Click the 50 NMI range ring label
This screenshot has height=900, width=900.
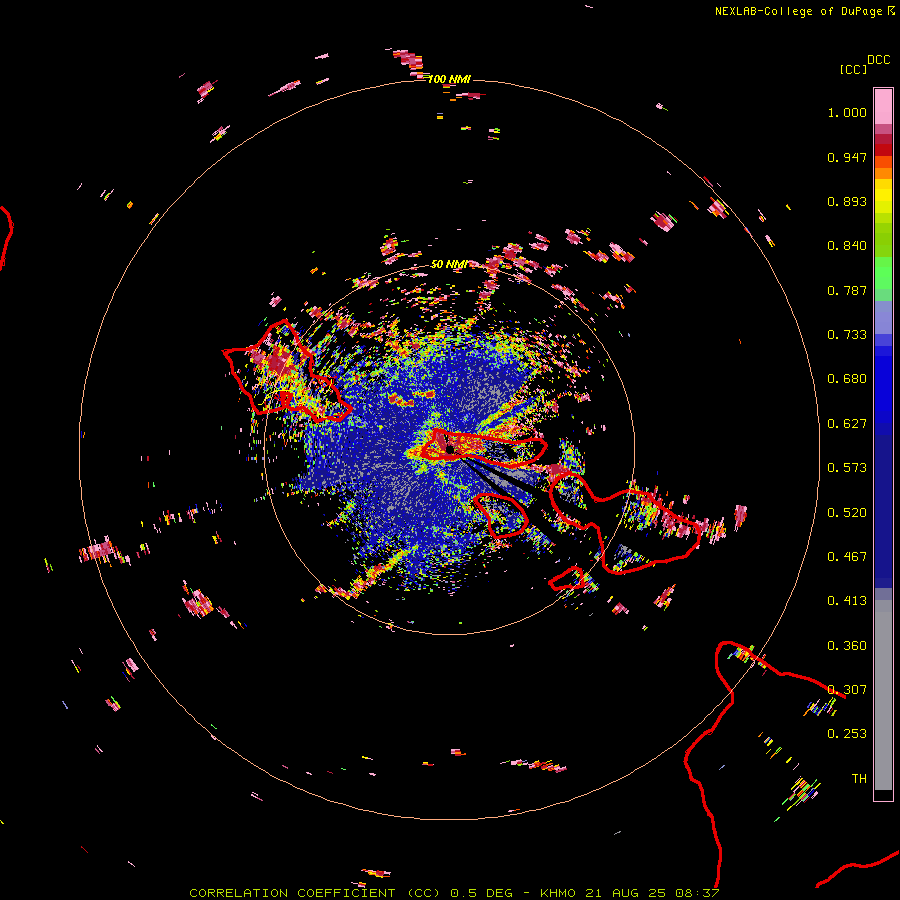click(449, 264)
